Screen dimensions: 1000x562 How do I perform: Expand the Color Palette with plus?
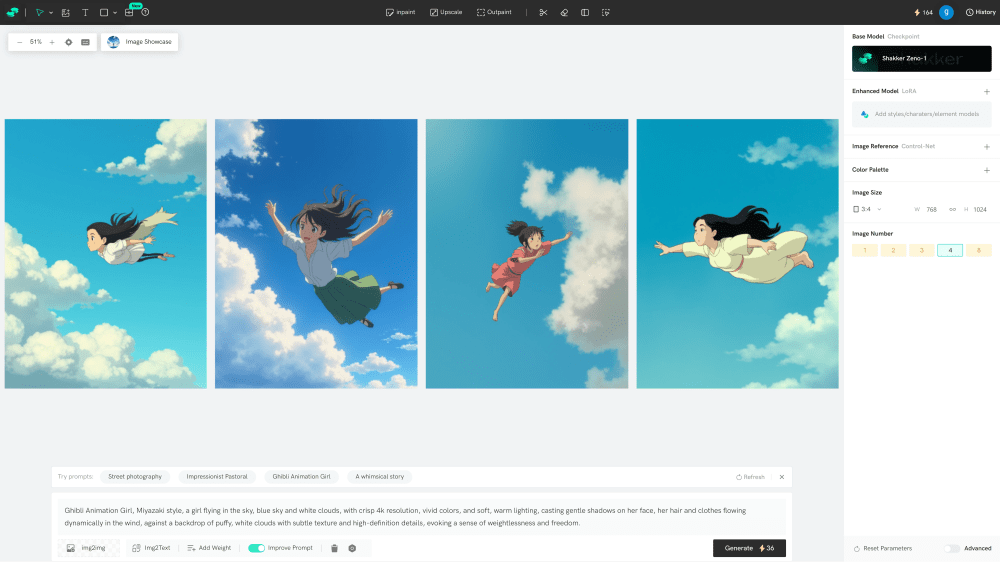pos(987,170)
